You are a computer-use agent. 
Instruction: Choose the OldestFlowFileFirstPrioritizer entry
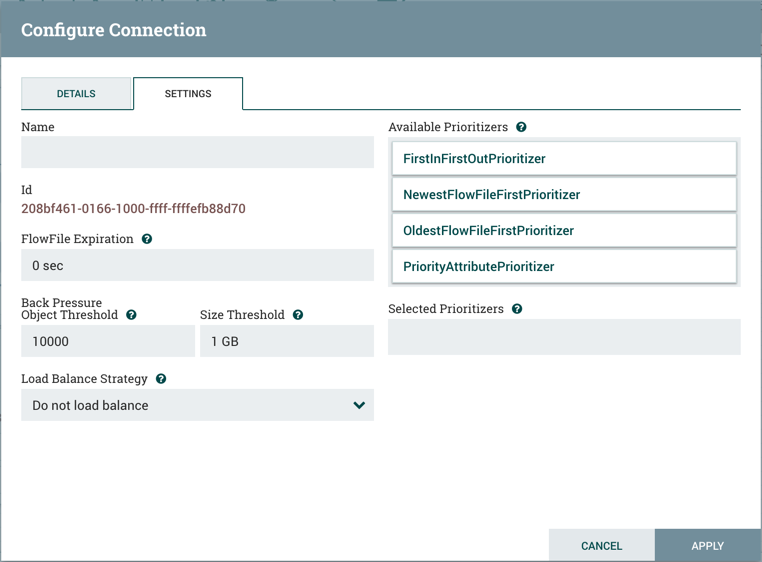(564, 231)
